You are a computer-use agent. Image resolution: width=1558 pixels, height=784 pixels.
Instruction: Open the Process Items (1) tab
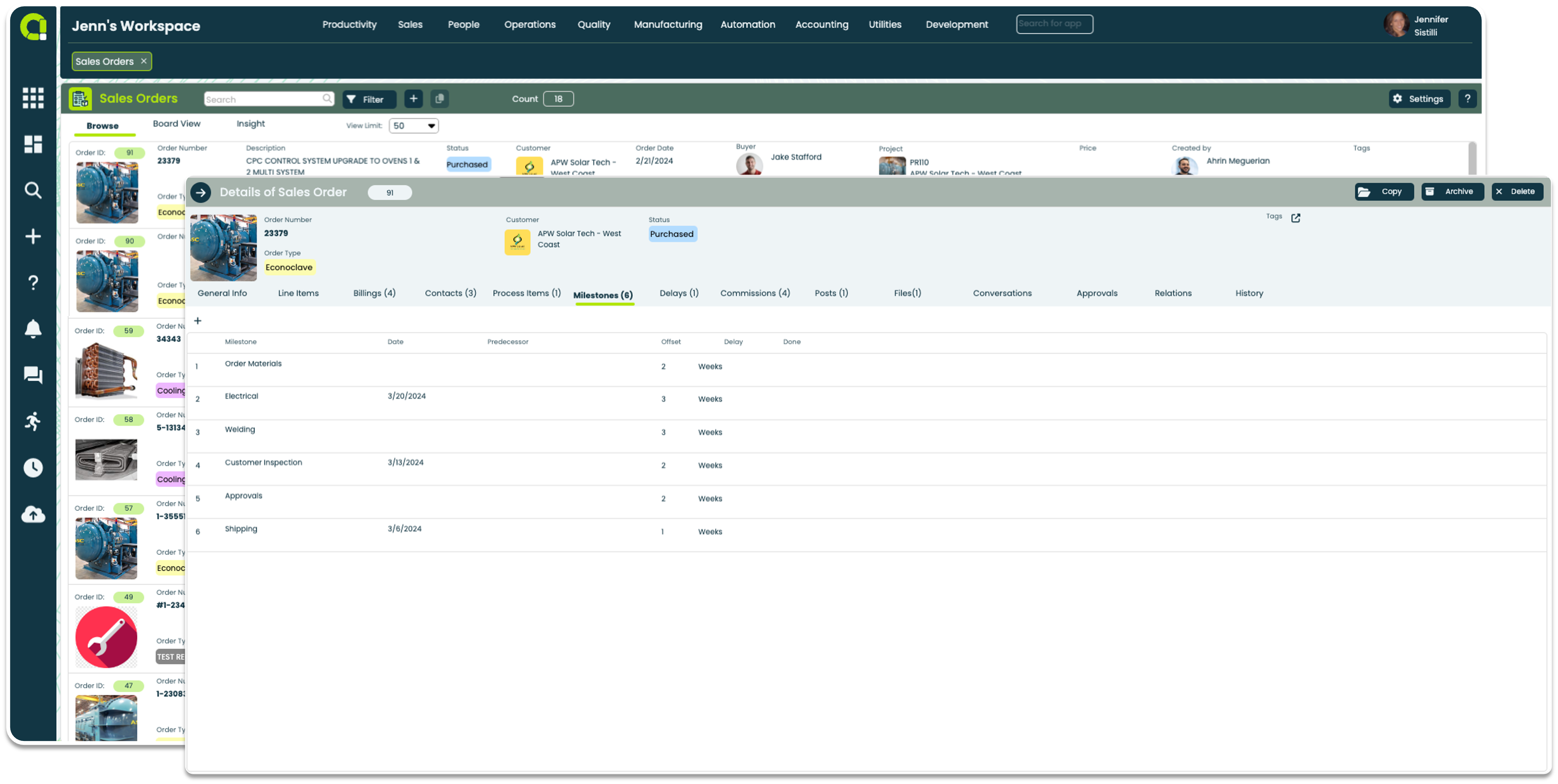527,293
